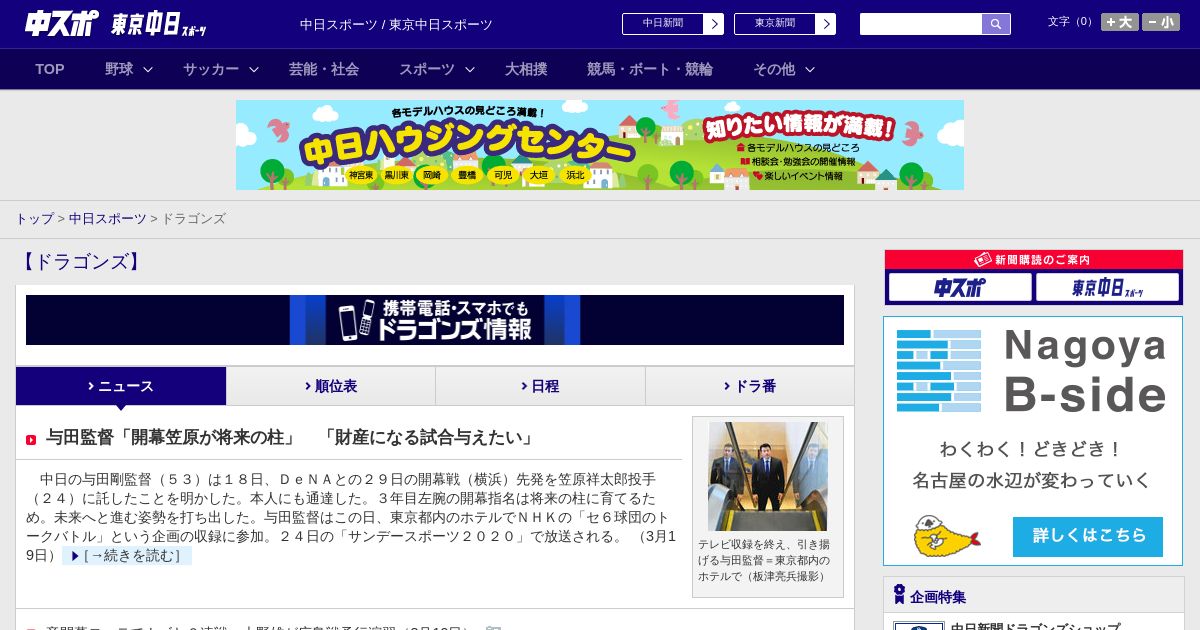The height and width of the screenshot is (630, 1200).
Task: Open 芸能・社会 navigation item
Action: click(324, 69)
